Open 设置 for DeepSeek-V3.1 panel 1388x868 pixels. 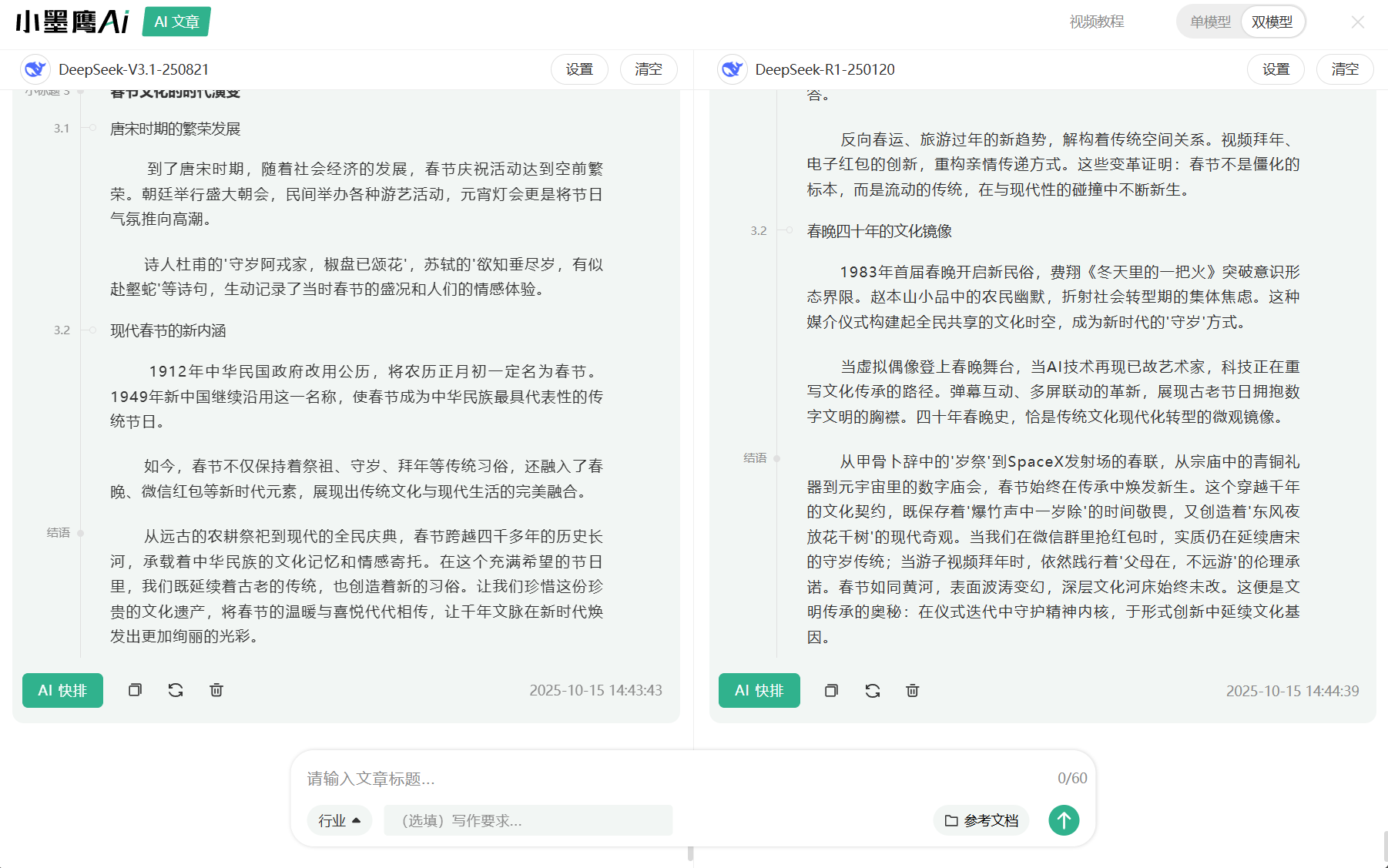[579, 69]
